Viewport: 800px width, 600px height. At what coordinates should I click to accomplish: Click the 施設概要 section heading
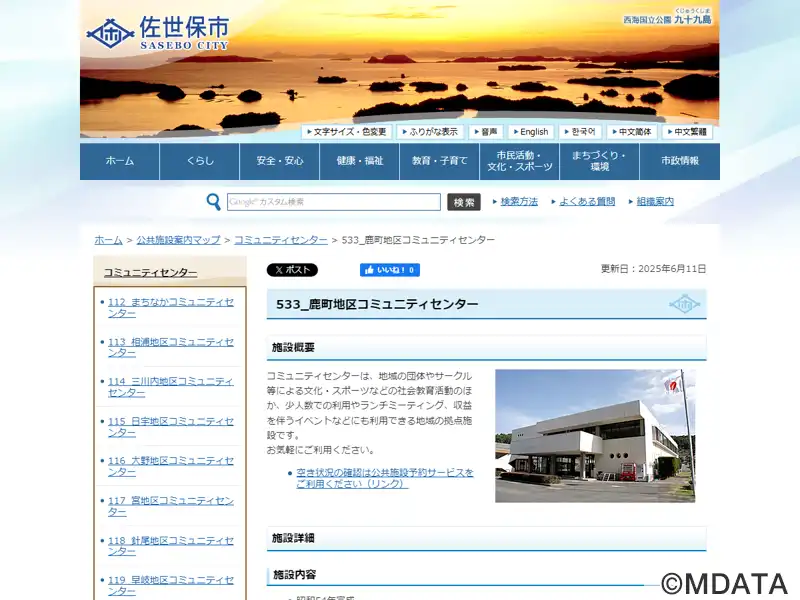(x=293, y=347)
